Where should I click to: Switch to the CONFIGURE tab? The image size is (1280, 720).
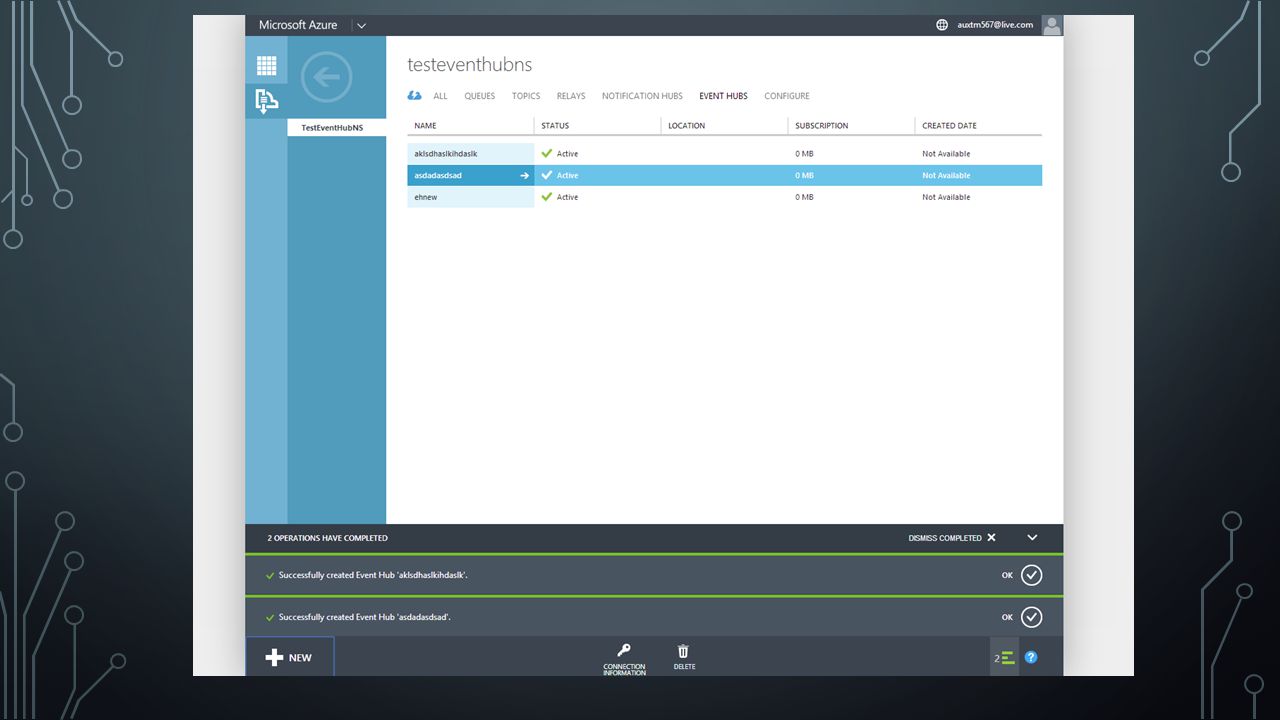pos(787,96)
